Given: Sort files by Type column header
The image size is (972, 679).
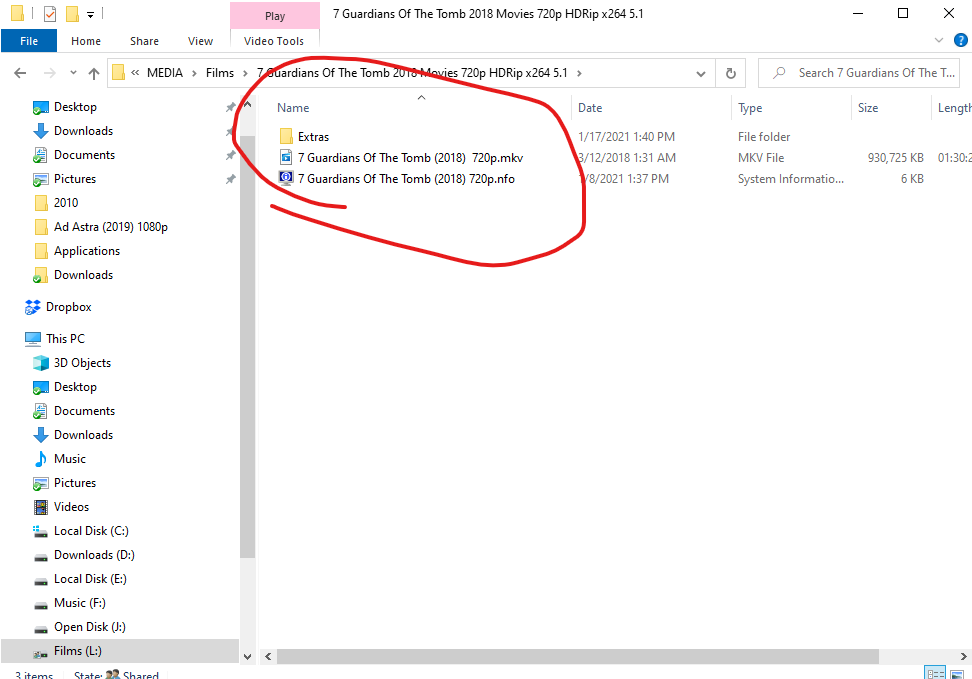Looking at the screenshot, I should click(750, 108).
